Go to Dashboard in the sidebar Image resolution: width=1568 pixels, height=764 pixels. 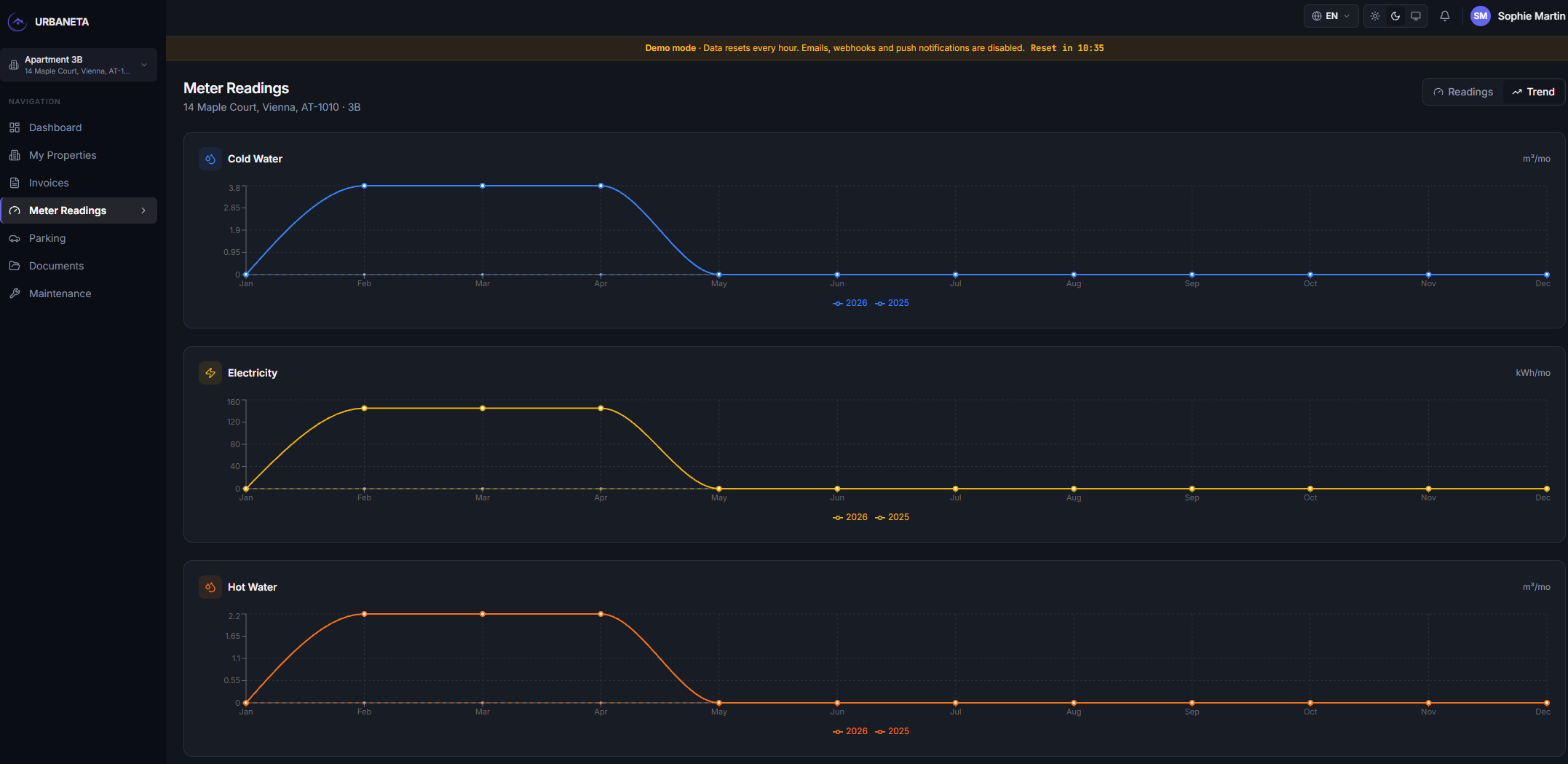[79, 127]
